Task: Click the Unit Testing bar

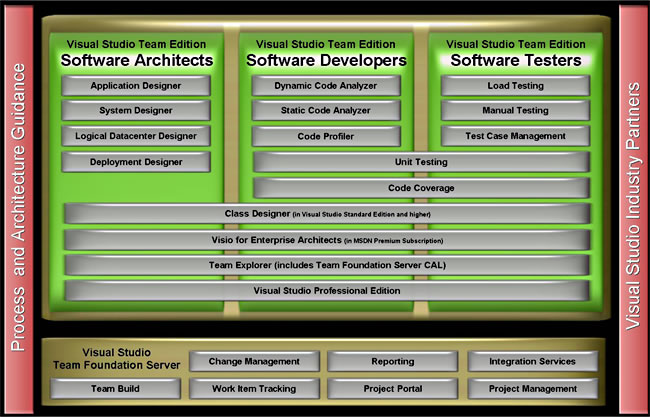Action: pos(421,162)
